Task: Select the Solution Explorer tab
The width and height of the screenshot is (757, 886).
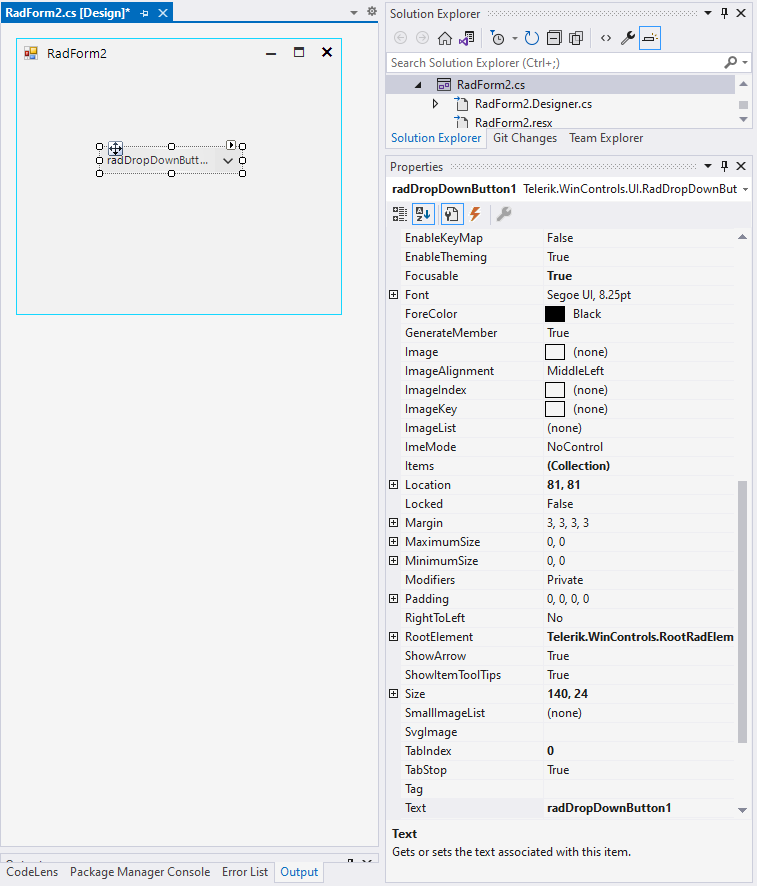Action: 436,138
